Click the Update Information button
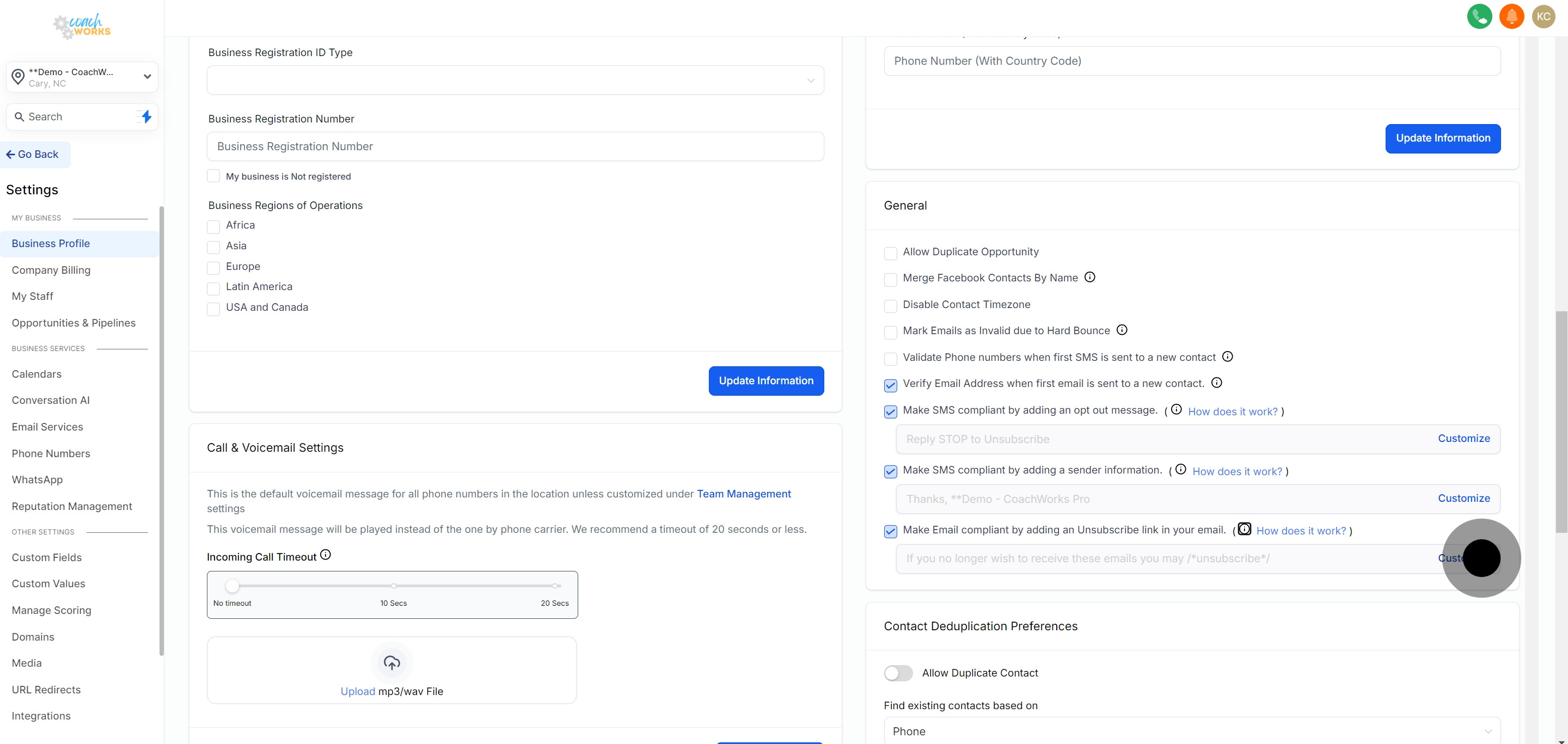 click(x=765, y=380)
